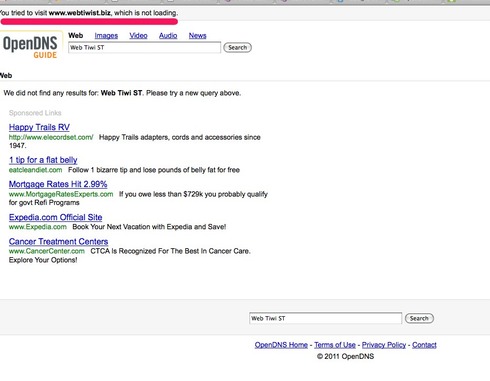
Task: Click the 'Sponsored Links' heading text
Action: click(x=35, y=113)
